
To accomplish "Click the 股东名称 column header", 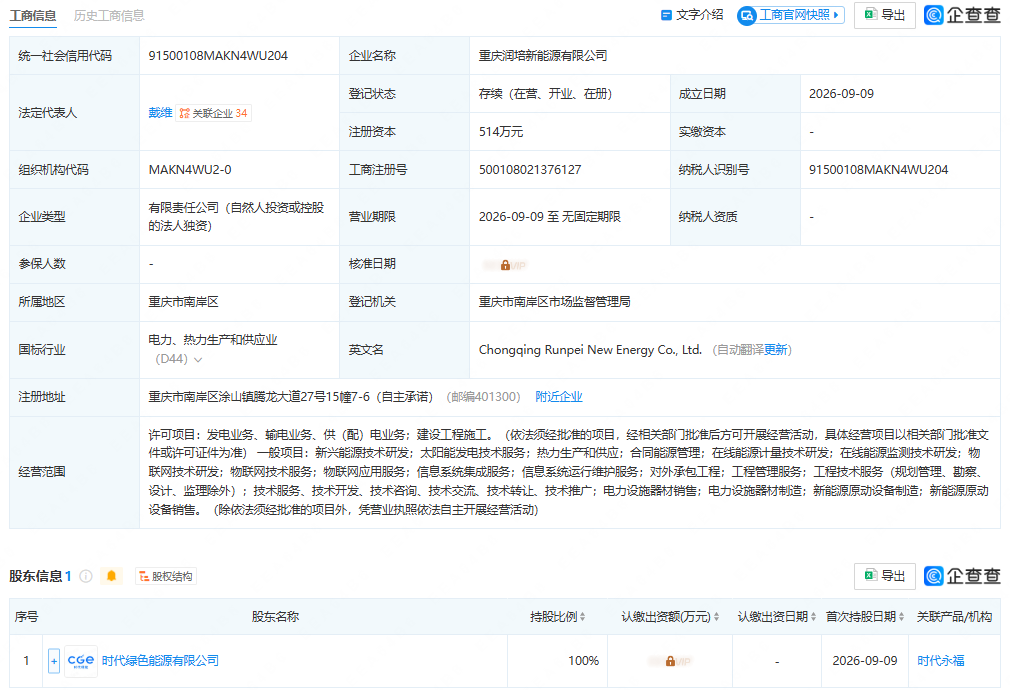I will click(x=275, y=617).
